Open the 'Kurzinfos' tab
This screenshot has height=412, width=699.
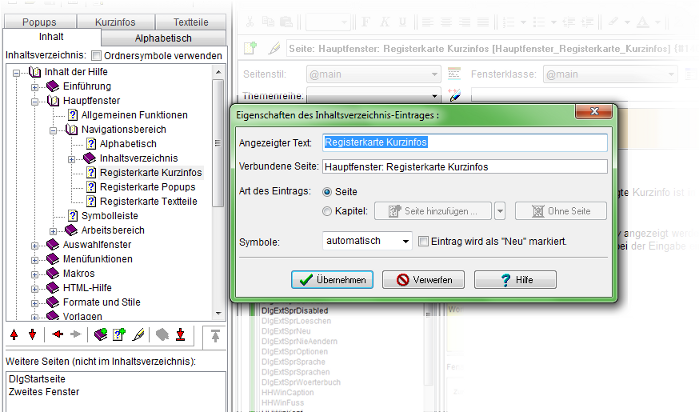[115, 21]
